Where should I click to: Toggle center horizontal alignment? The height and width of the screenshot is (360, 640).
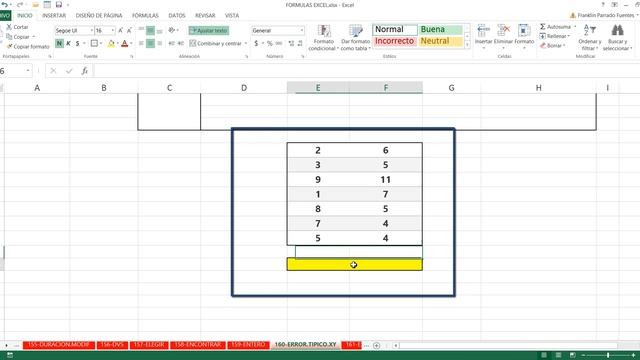click(x=150, y=43)
